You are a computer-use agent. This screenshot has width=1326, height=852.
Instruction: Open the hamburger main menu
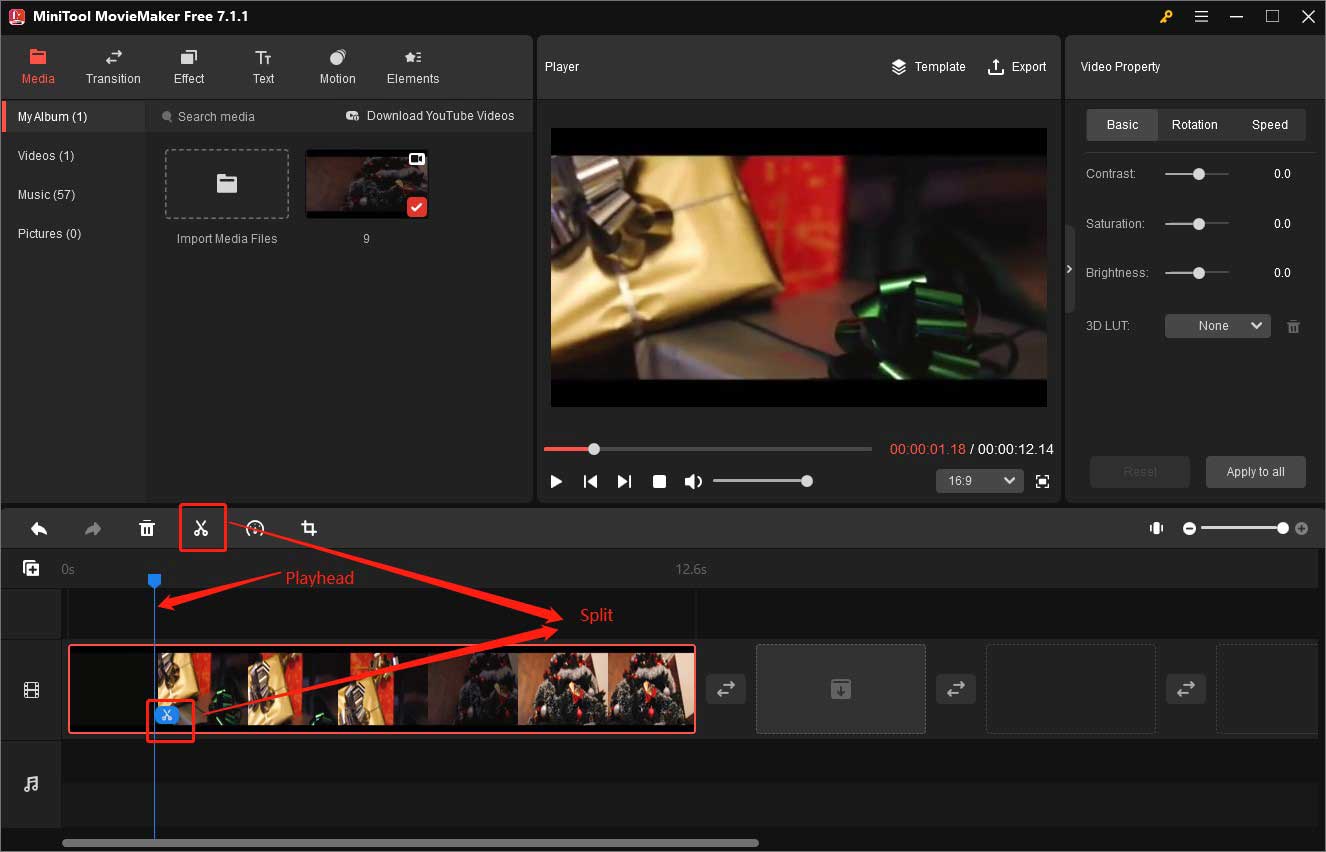pyautogui.click(x=1201, y=16)
